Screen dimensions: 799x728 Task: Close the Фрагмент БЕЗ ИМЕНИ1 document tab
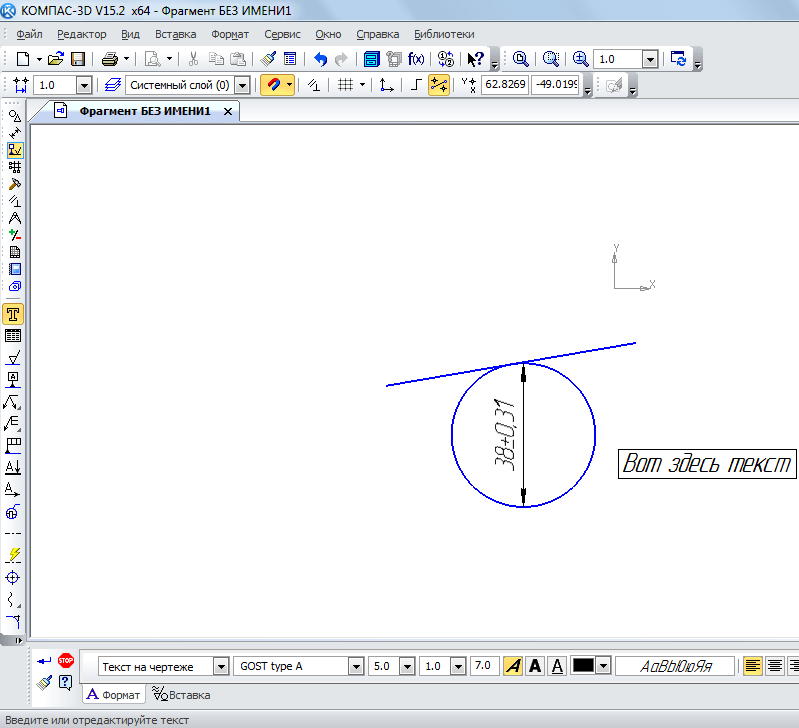click(228, 111)
